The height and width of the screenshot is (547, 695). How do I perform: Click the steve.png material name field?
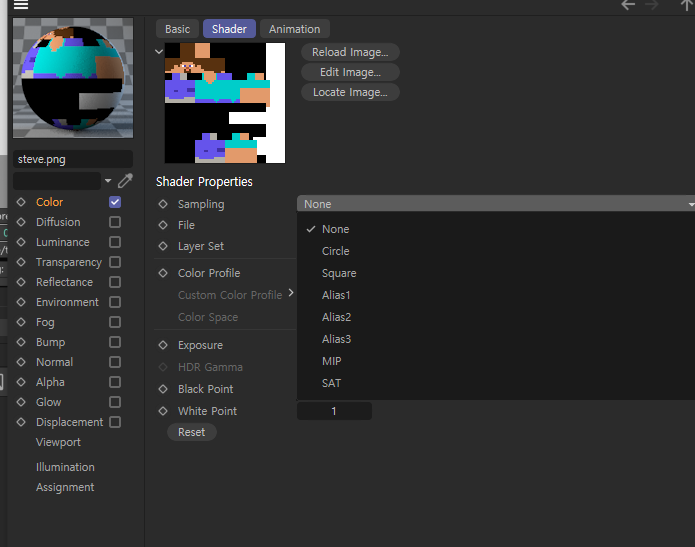(73, 159)
